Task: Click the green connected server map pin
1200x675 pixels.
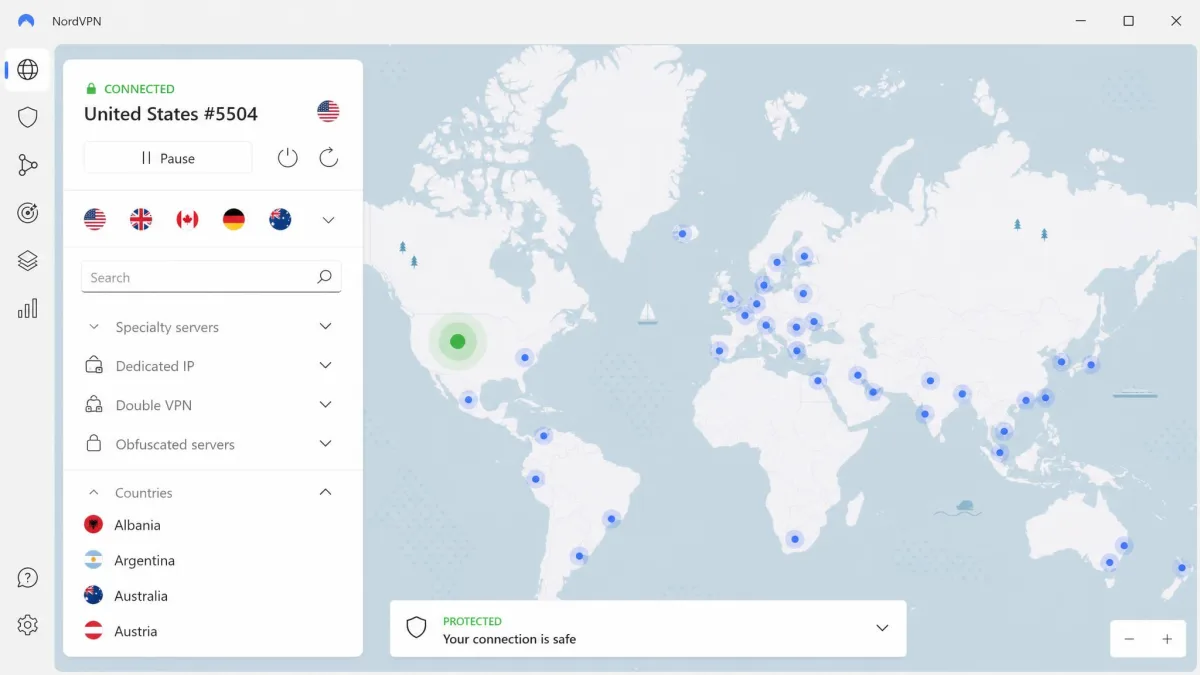Action: [x=458, y=342]
